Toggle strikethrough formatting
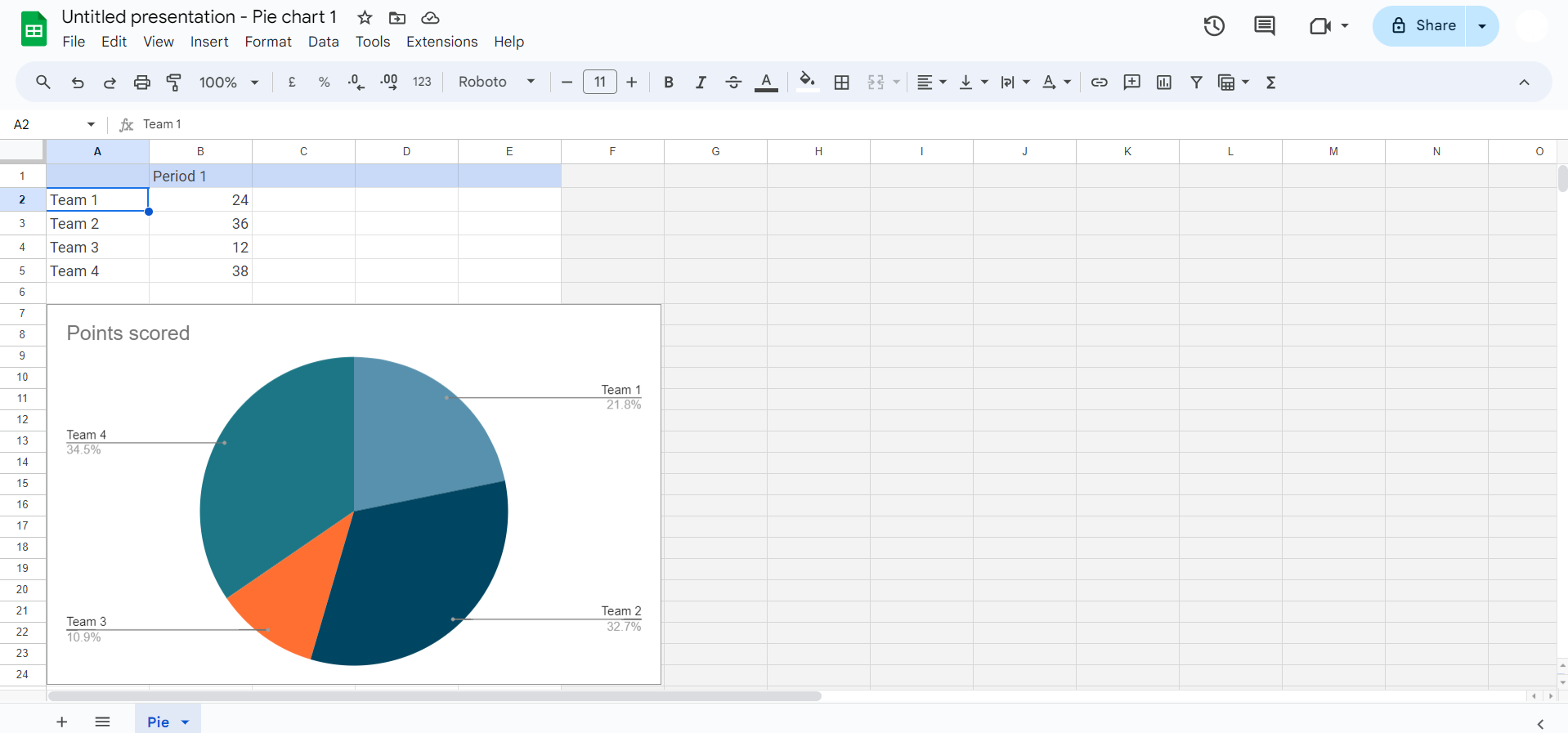This screenshot has width=1568, height=733. pos(733,82)
